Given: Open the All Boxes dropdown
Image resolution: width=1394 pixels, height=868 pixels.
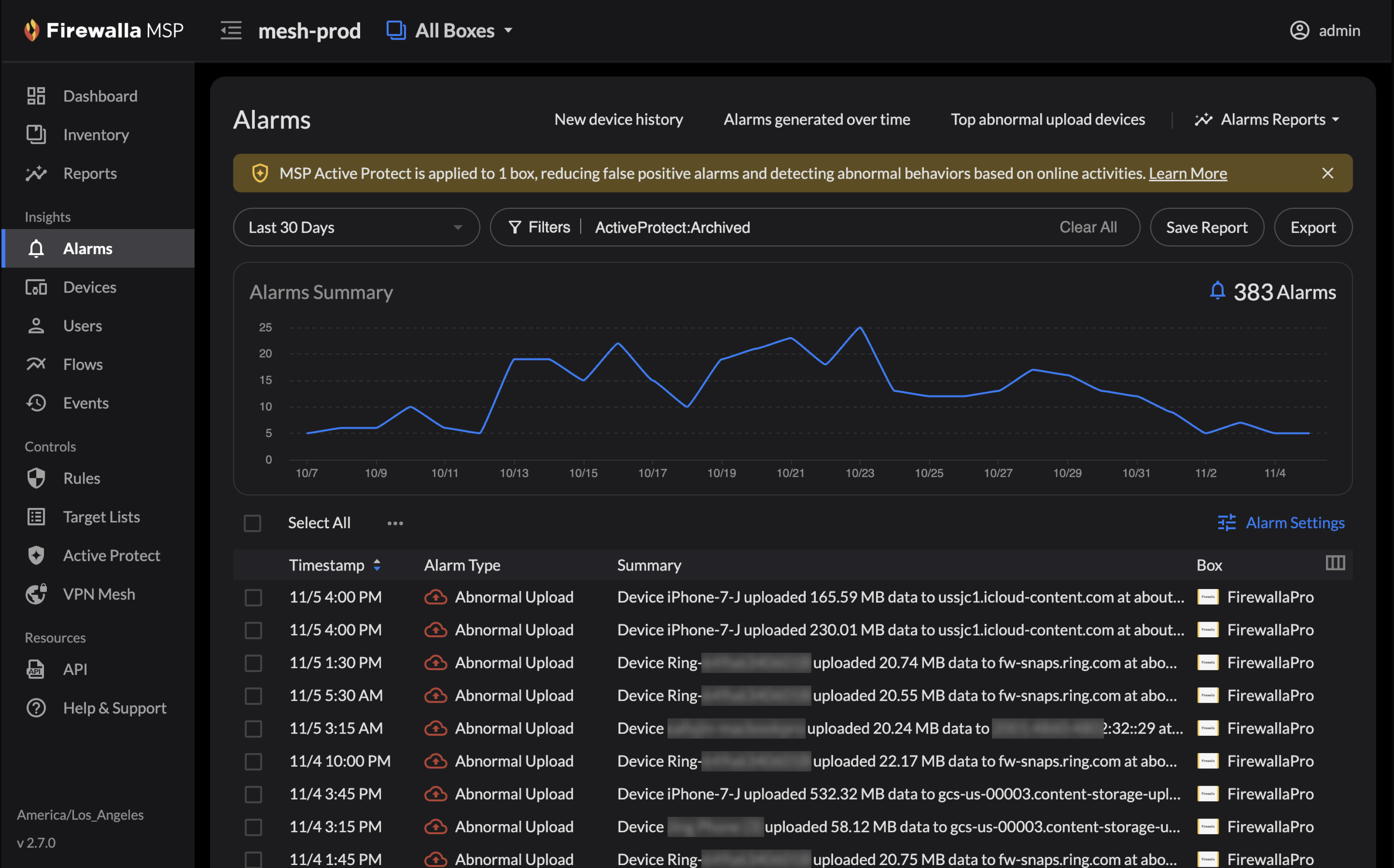Looking at the screenshot, I should 450,30.
